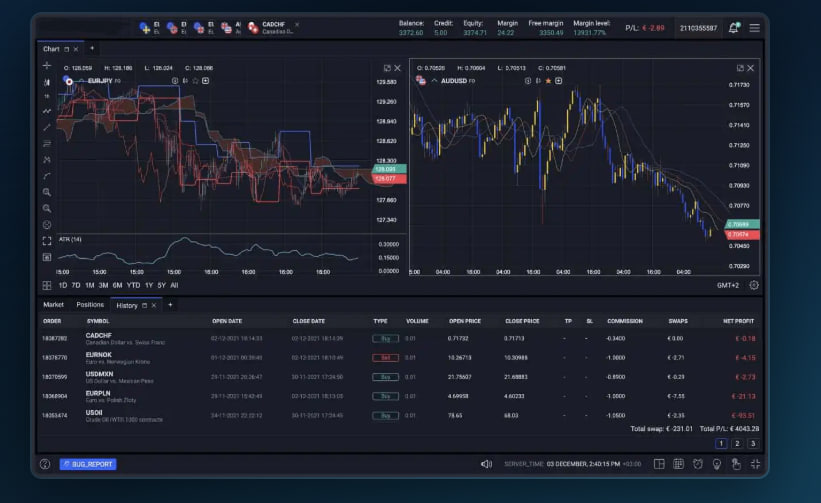821x503 pixels.
Task: Select the horizontal lines drawing tool
Action: (47, 143)
